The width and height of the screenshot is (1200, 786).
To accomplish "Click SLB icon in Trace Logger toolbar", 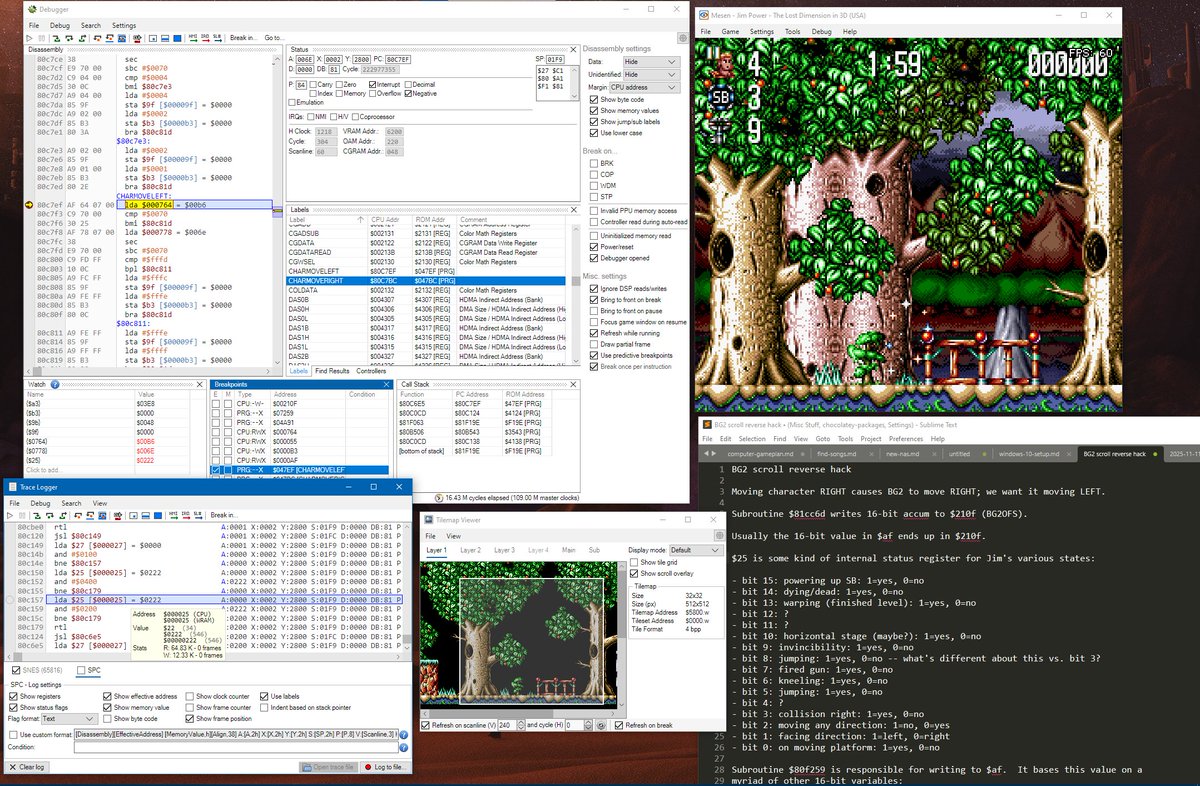I will click(x=198, y=515).
